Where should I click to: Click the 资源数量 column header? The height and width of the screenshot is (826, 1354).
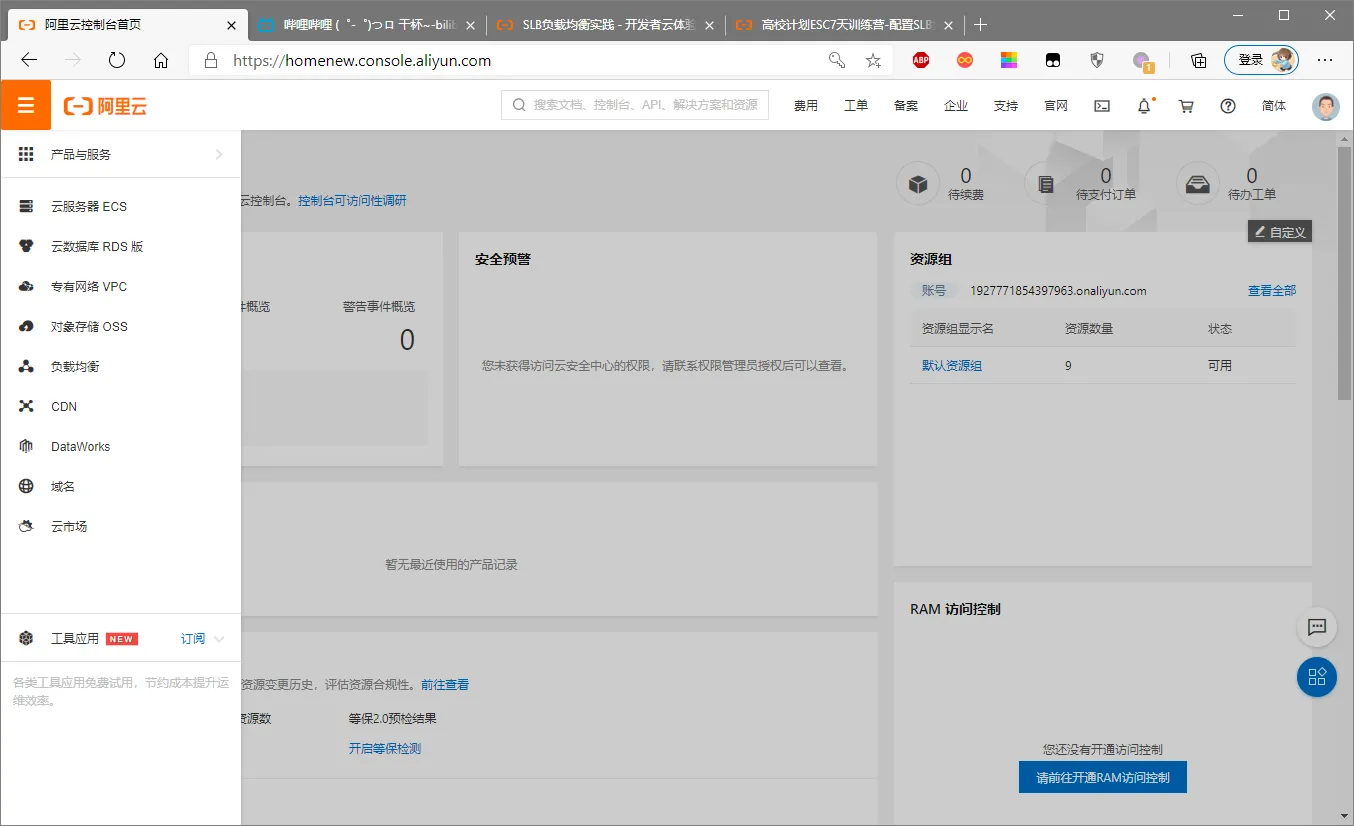(x=1089, y=328)
